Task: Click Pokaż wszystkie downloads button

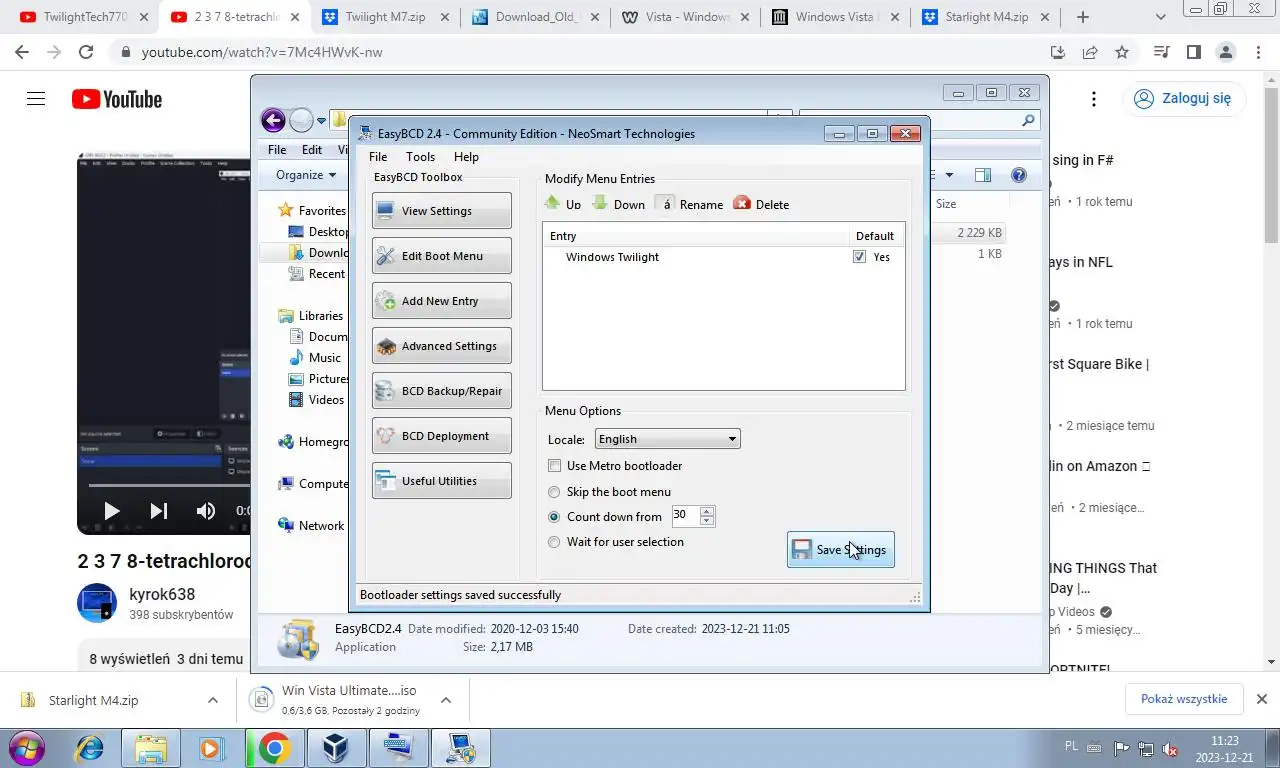Action: (x=1184, y=699)
